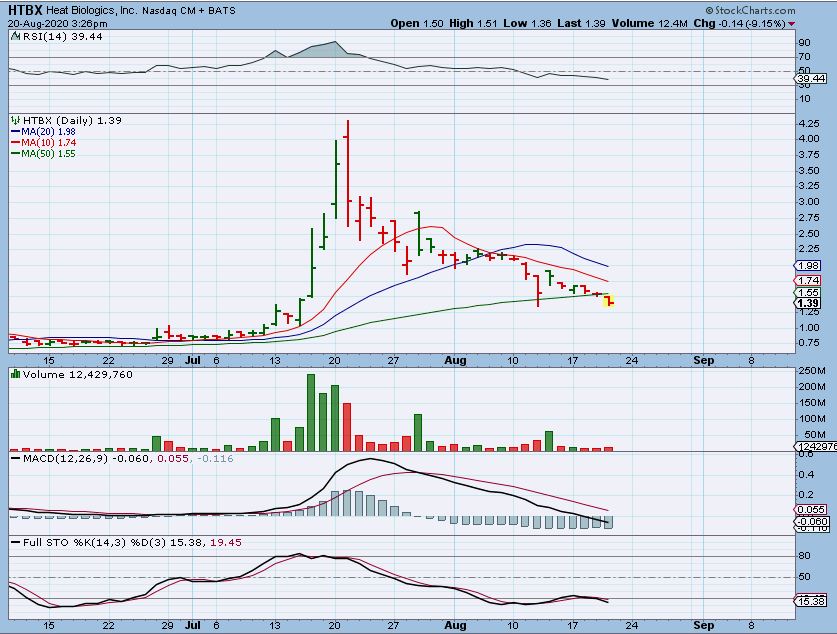Viewport: 837px width, 634px height.
Task: Click the Full STO legend dash icon
Action: pos(15,542)
